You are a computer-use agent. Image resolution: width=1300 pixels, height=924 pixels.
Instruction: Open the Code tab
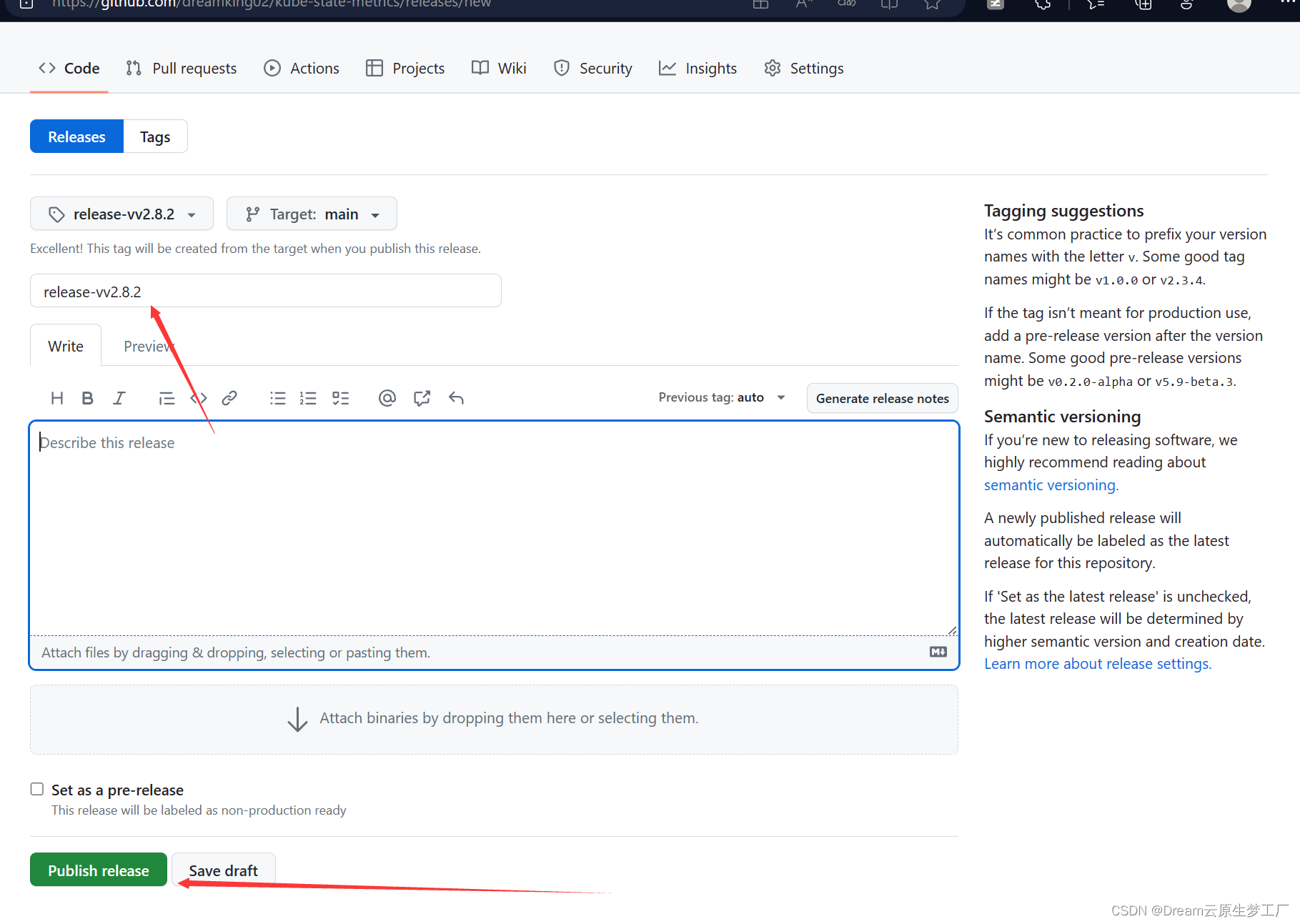point(69,68)
